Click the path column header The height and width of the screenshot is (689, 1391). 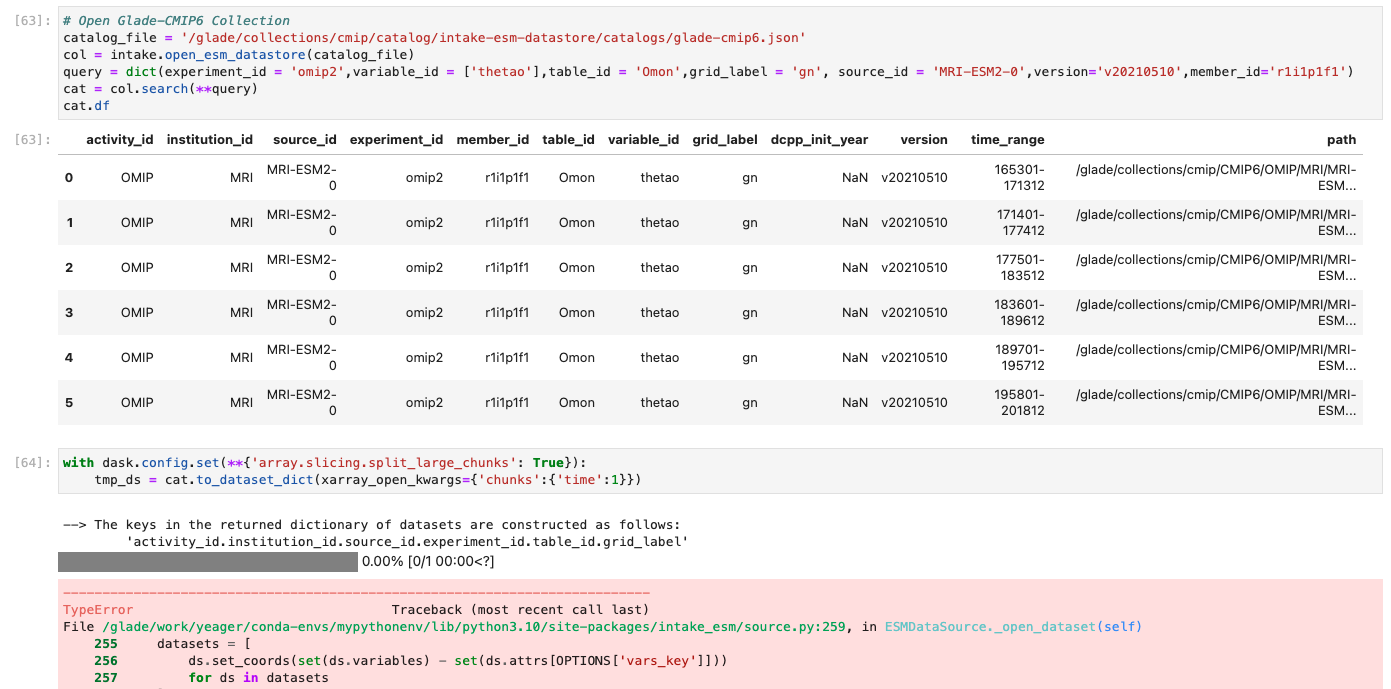(x=1342, y=140)
